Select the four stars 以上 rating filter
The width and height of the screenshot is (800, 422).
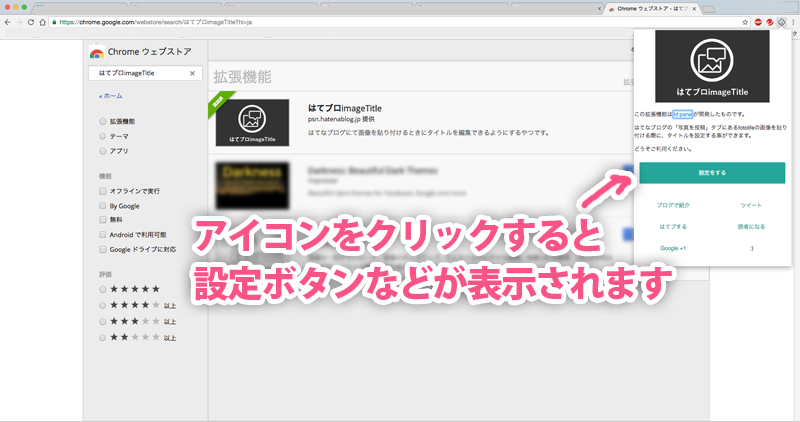pos(103,306)
